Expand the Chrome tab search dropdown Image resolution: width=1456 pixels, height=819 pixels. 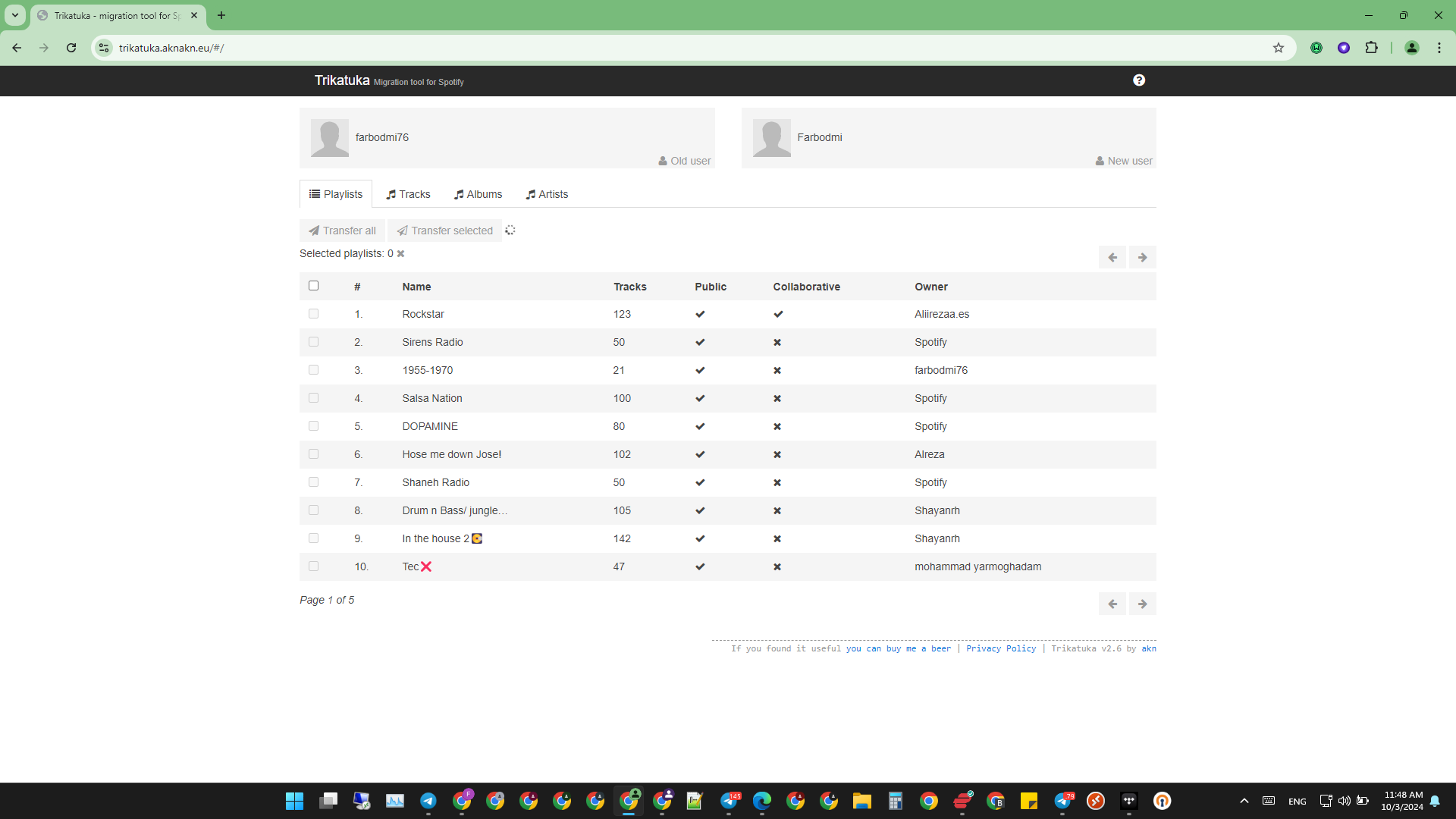(15, 15)
